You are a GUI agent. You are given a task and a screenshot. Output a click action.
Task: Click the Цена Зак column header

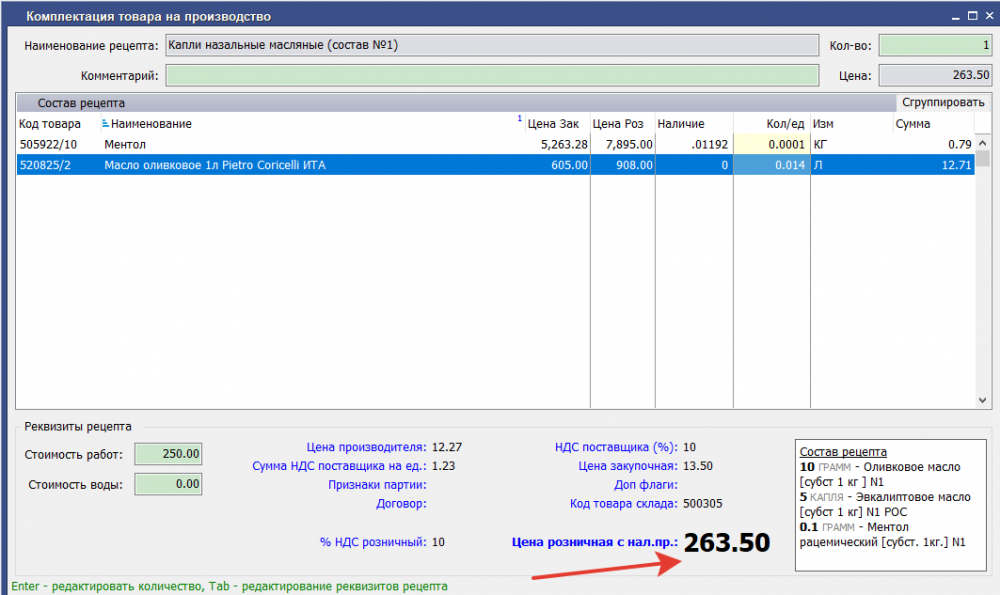553,124
